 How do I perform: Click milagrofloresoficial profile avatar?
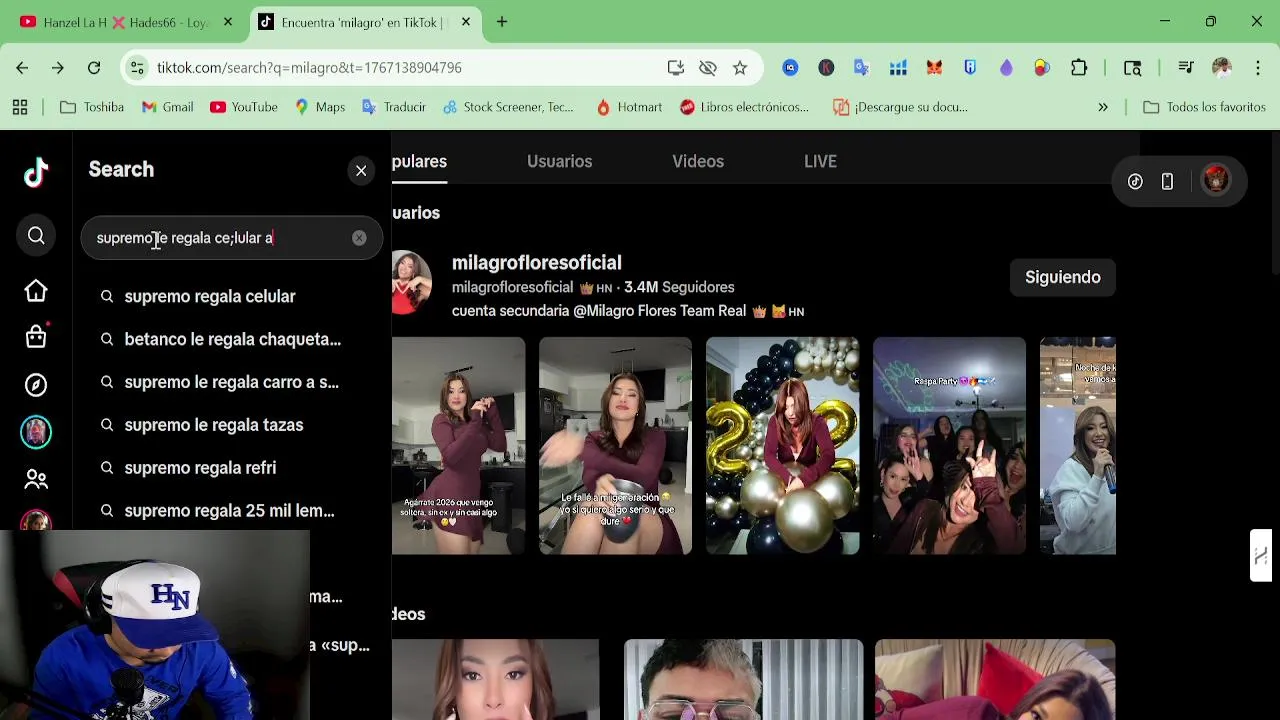click(x=411, y=283)
